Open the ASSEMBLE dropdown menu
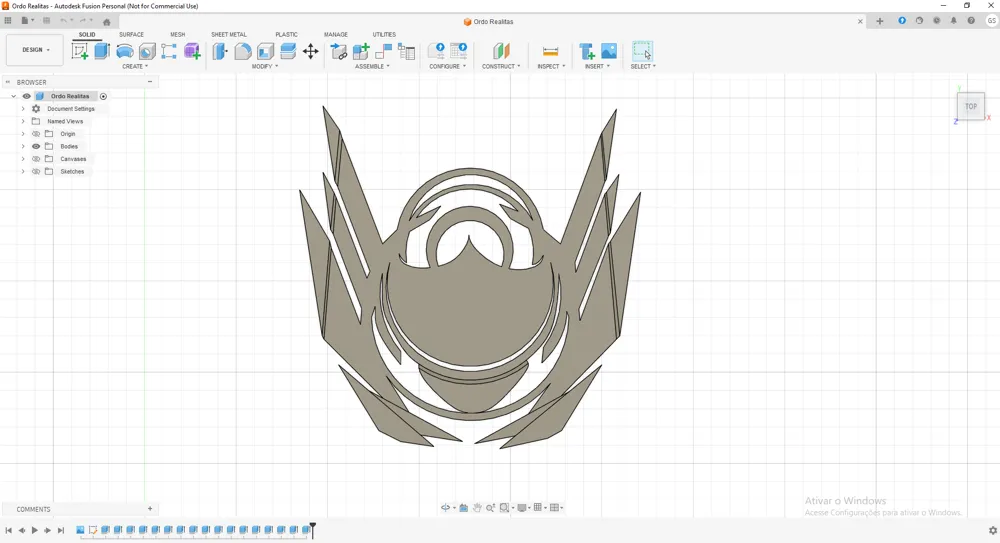 (372, 66)
